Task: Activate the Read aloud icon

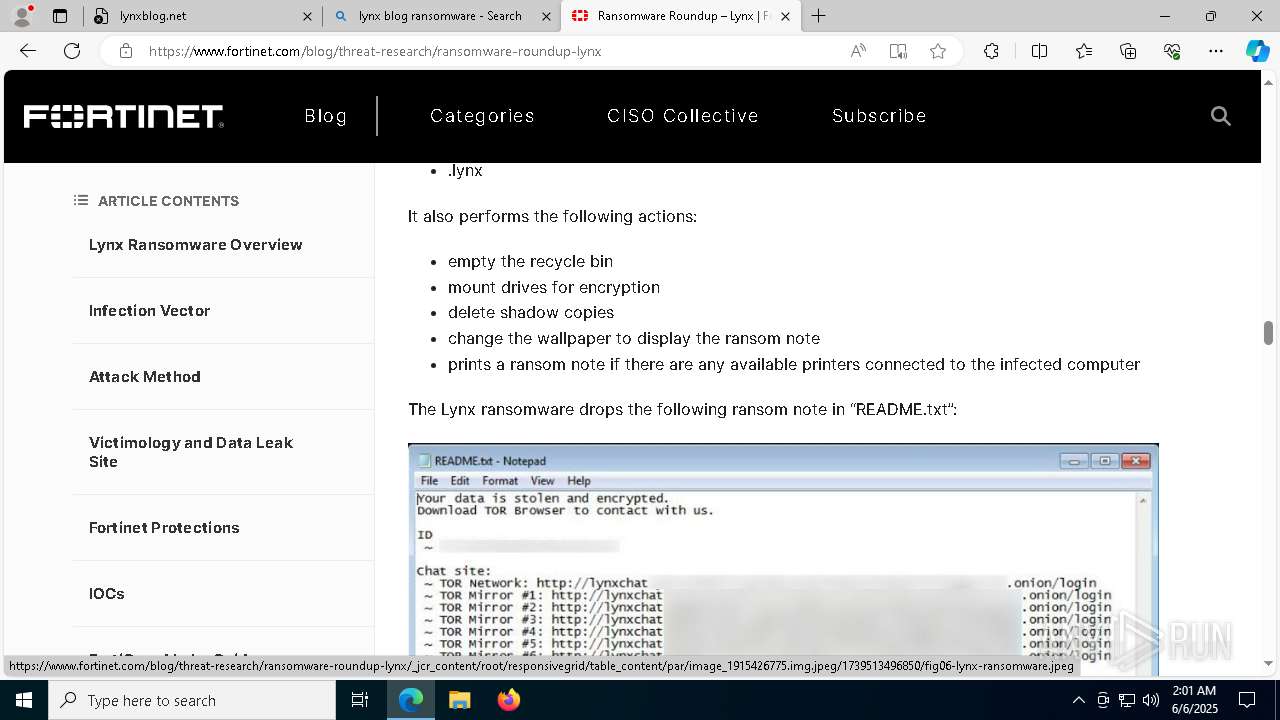Action: (858, 51)
